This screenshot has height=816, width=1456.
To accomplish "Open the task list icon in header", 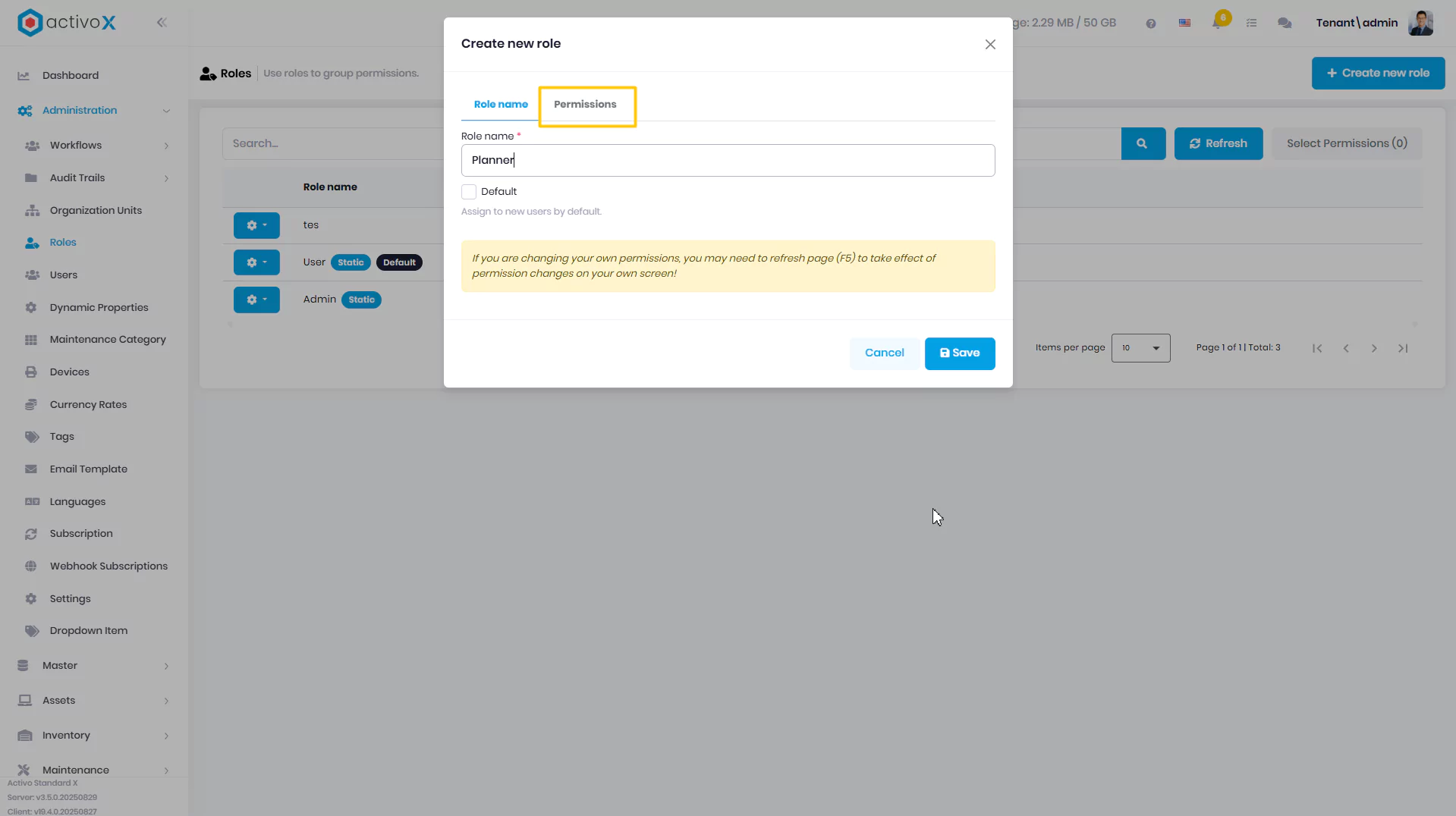I will click(1252, 24).
